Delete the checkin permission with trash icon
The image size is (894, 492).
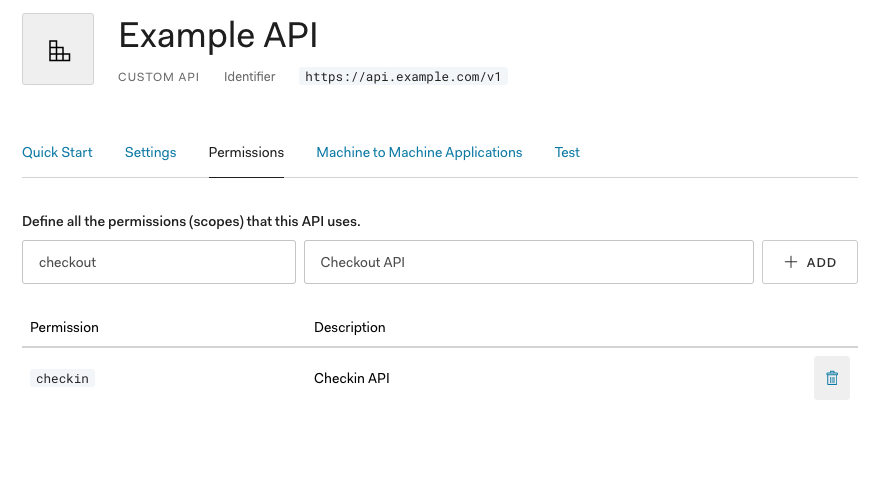click(x=832, y=378)
